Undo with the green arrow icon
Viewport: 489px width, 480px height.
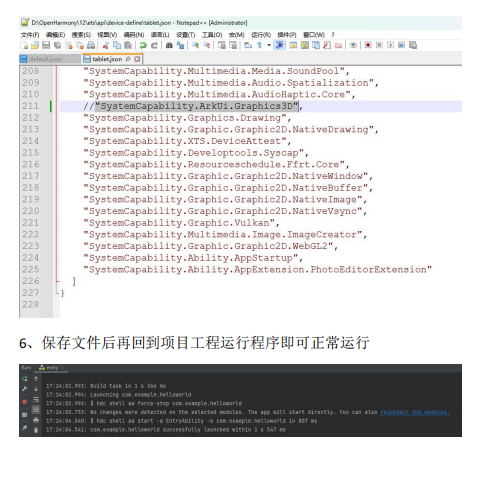click(x=143, y=45)
